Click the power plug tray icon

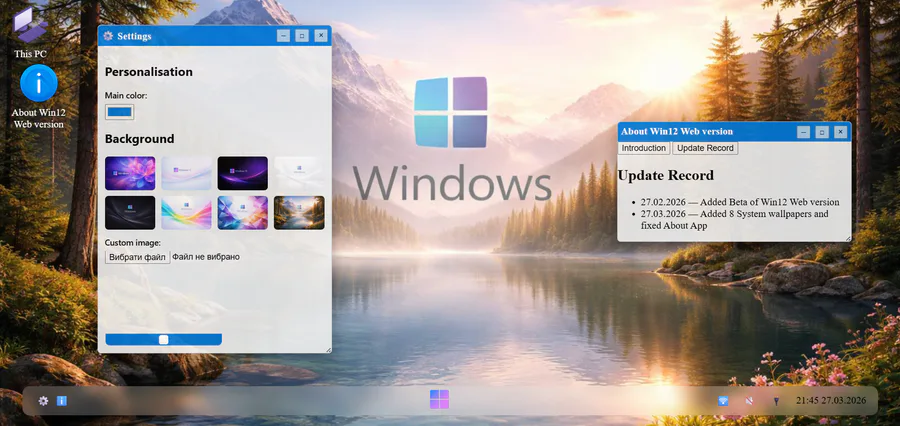pyautogui.click(x=776, y=401)
